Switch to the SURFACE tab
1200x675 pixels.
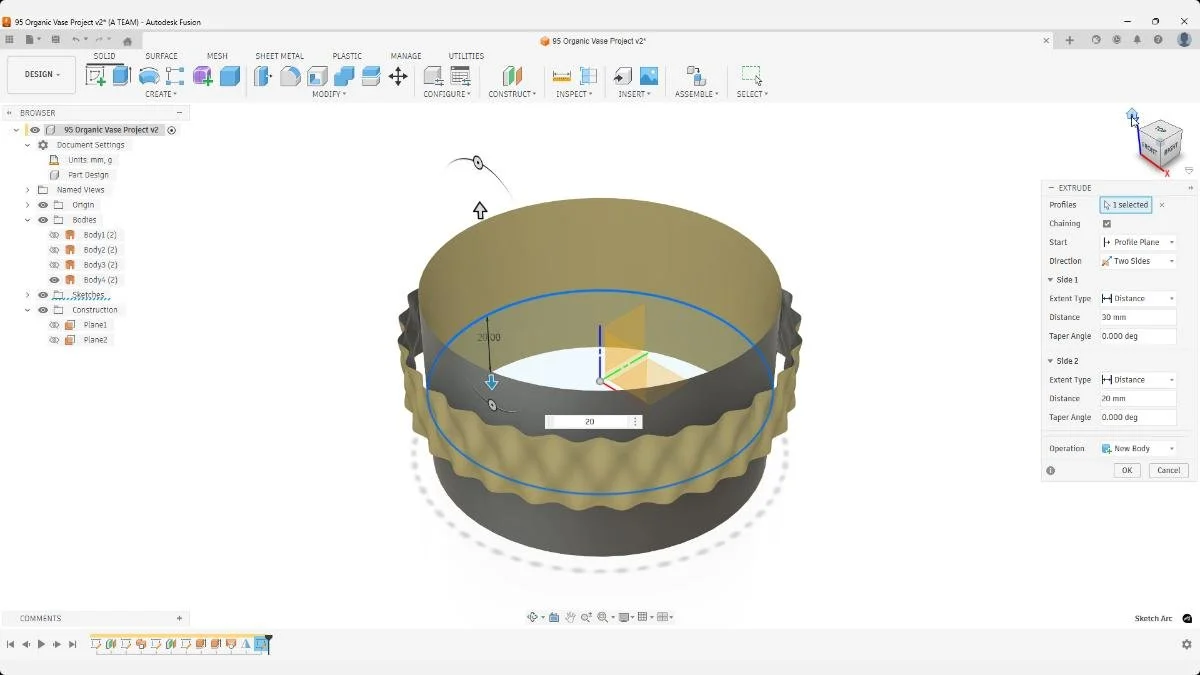(x=162, y=56)
